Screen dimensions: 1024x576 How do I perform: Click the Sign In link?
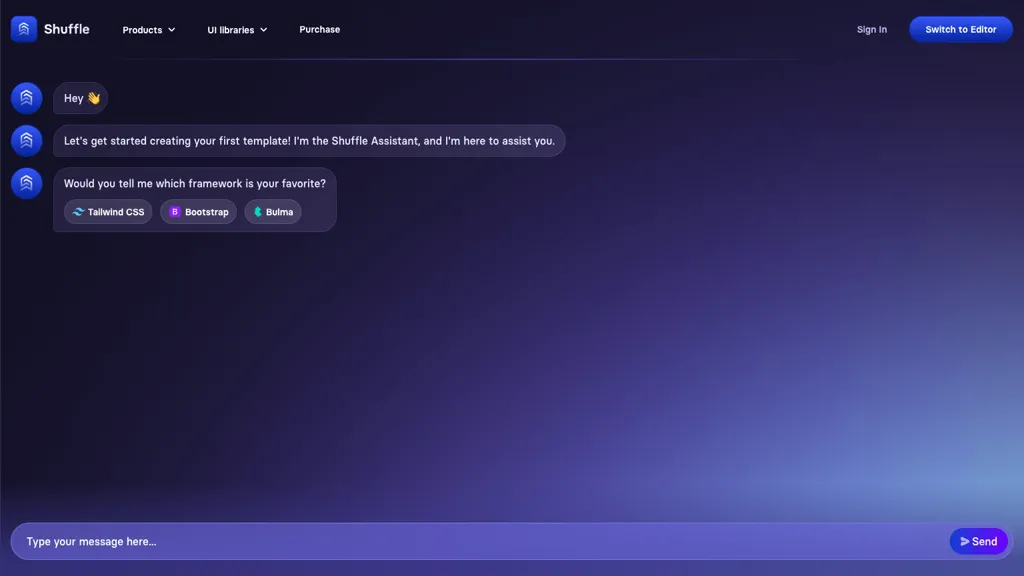click(x=872, y=29)
